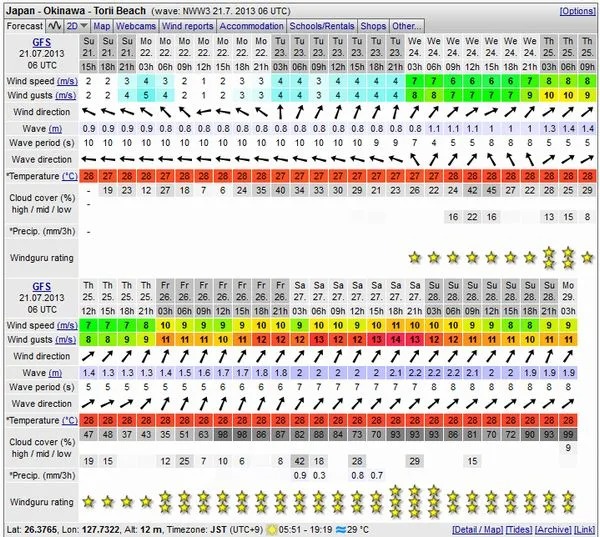
Task: Open the graph view wave icon tab
Action: coord(55,26)
